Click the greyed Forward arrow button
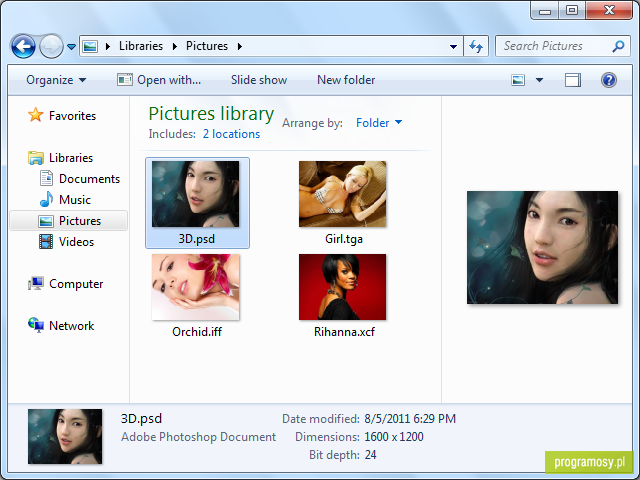 click(51, 47)
